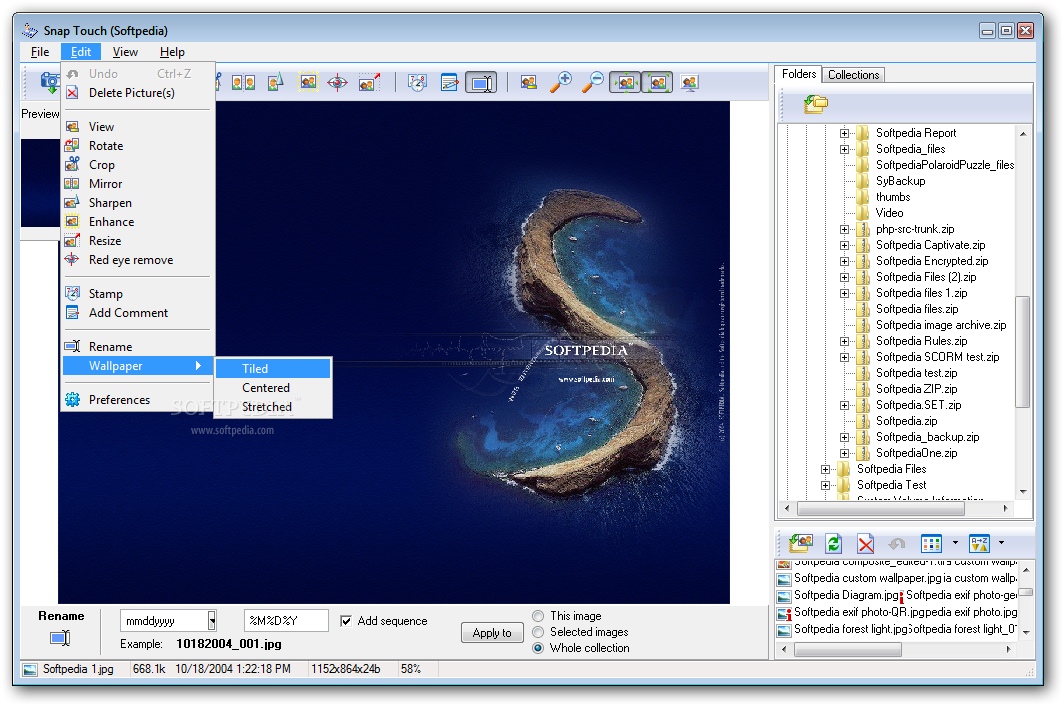Screen dimensions: 1064x706
Task: Click the Resize picture toolbar icon
Action: point(369,83)
